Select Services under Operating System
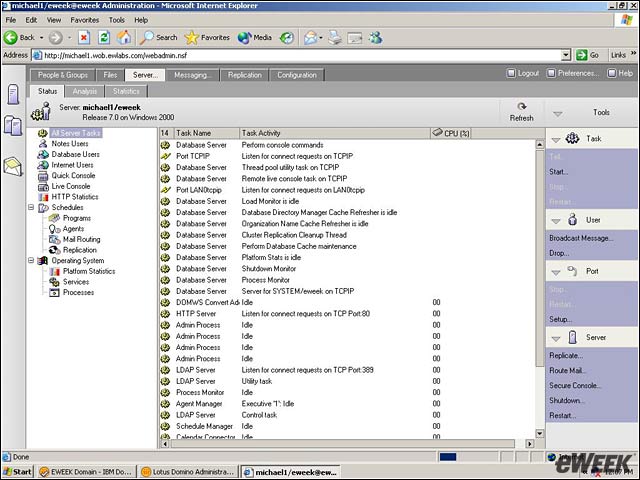Image resolution: width=640 pixels, height=480 pixels. click(x=76, y=282)
